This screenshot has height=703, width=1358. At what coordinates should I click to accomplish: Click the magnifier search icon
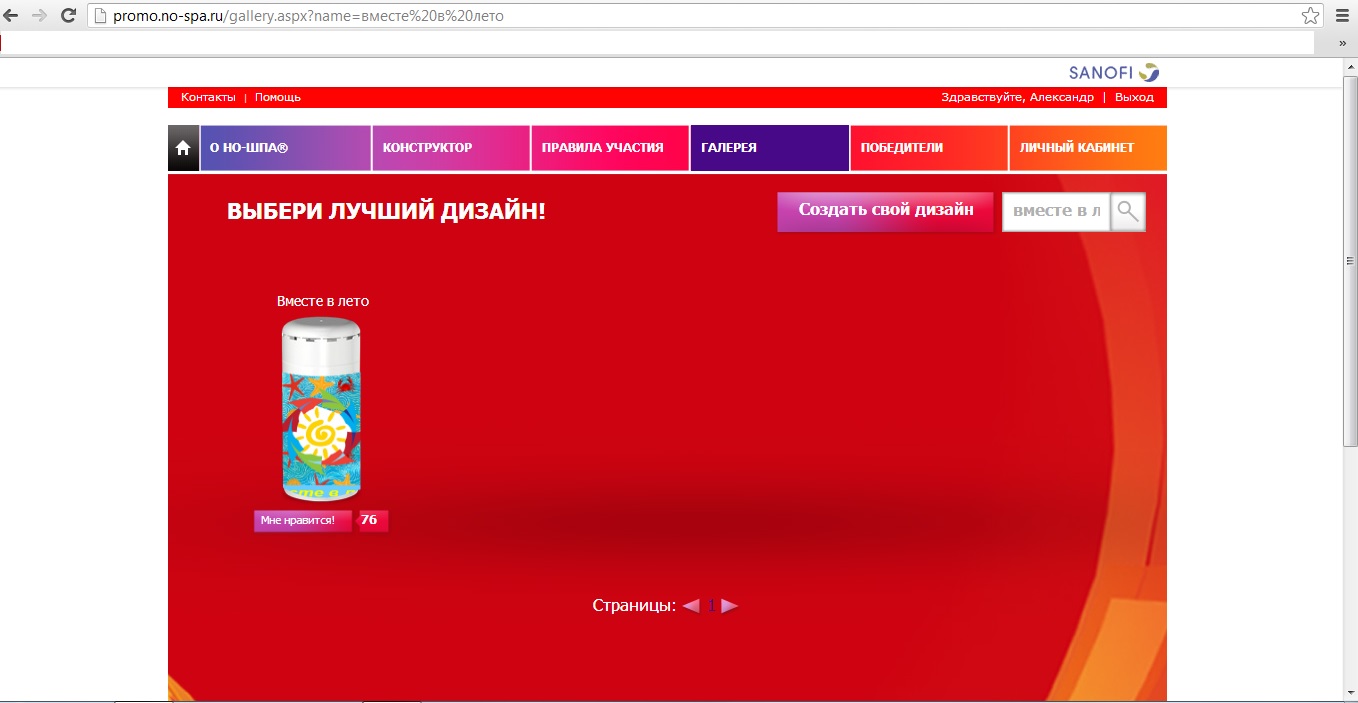1128,212
